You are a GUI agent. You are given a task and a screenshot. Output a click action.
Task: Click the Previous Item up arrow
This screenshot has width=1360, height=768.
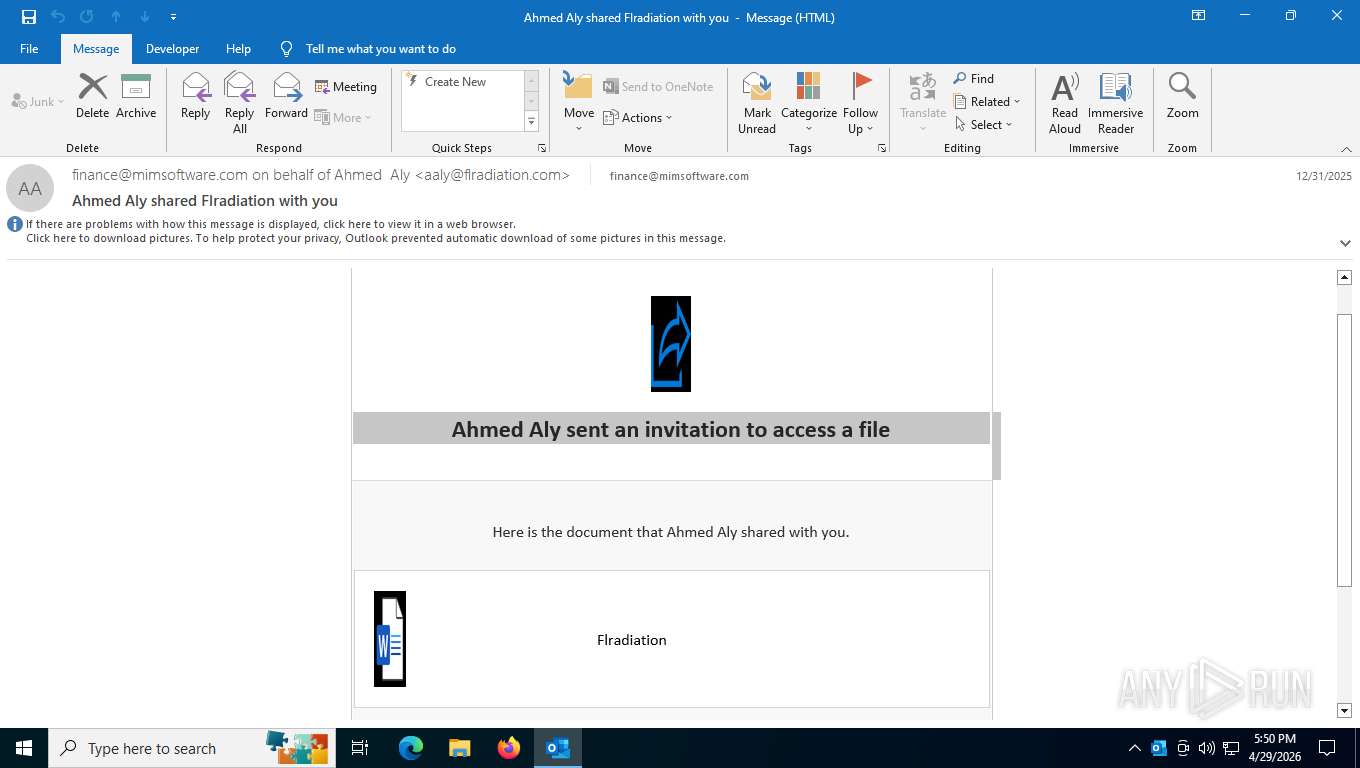(116, 17)
